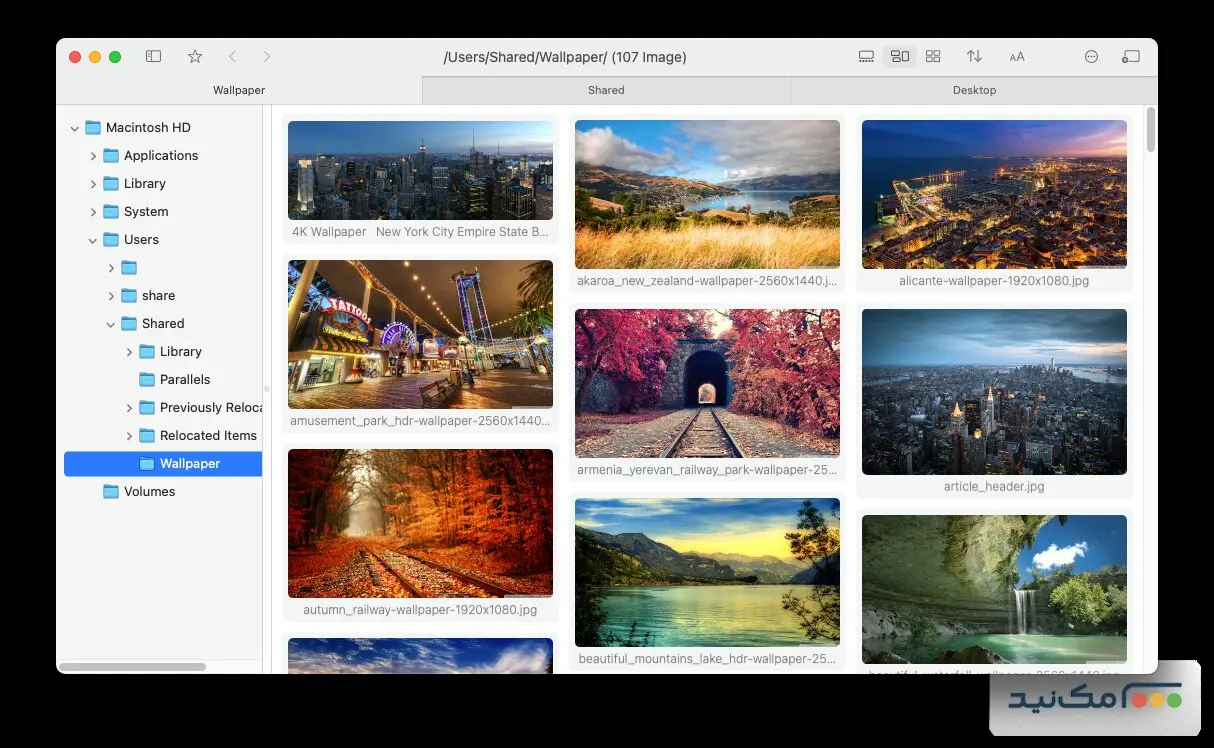This screenshot has width=1214, height=748.
Task: Open the sort order arrows icon
Action: point(974,57)
